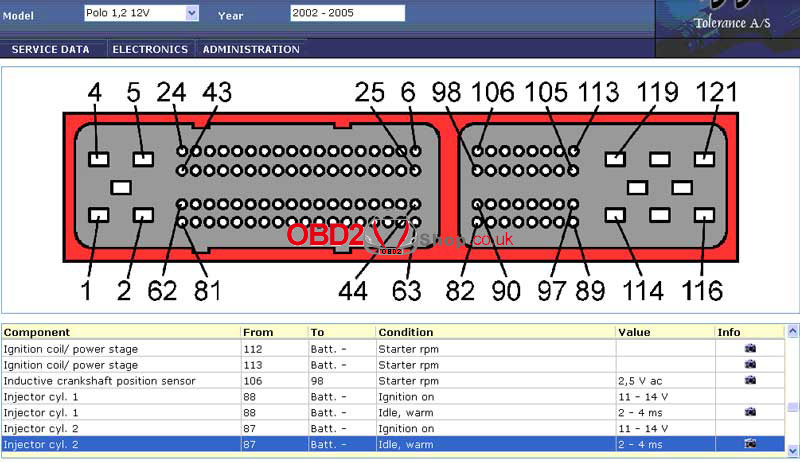This screenshot has width=800, height=462.
Task: Click the Year field showing 2002 - 2005
Action: pyautogui.click(x=347, y=13)
